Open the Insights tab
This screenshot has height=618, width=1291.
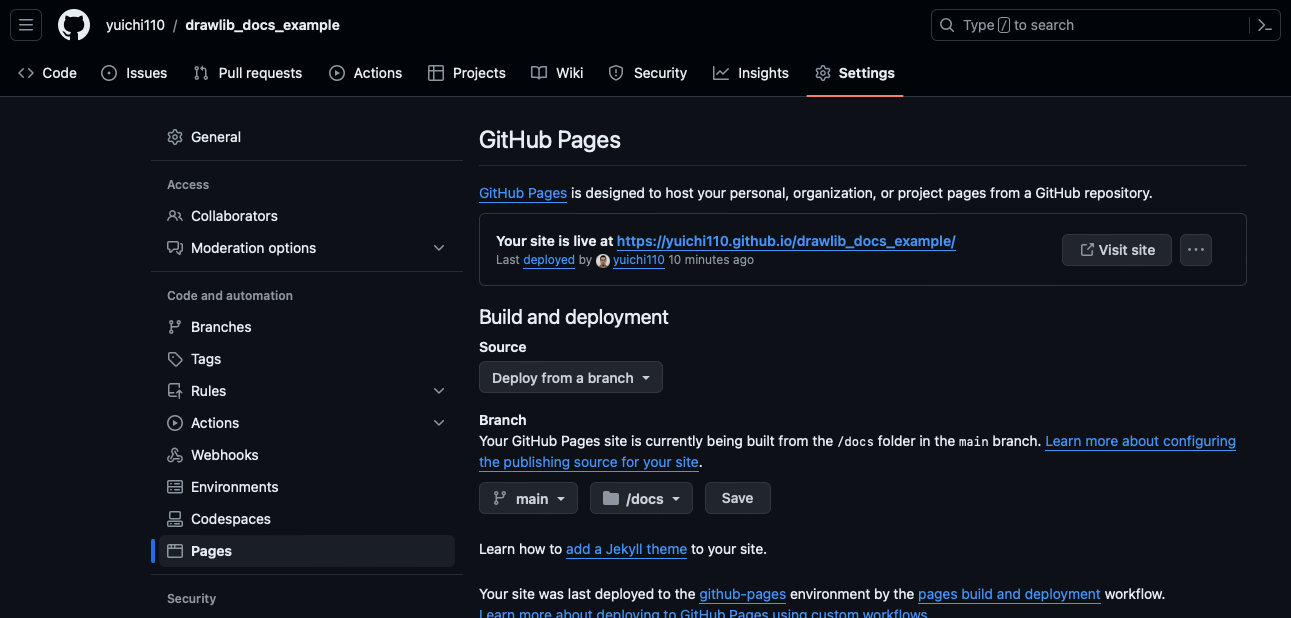pyautogui.click(x=750, y=73)
